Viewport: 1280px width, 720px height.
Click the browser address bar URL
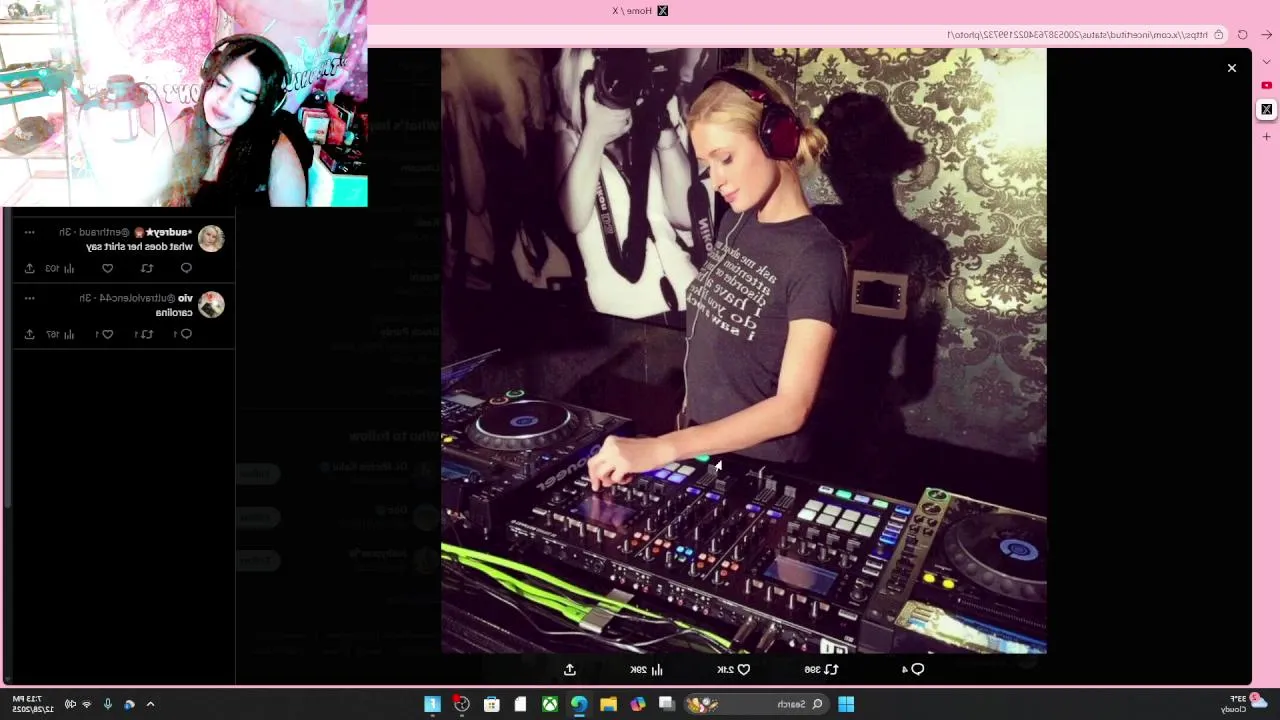pyautogui.click(x=1075, y=34)
